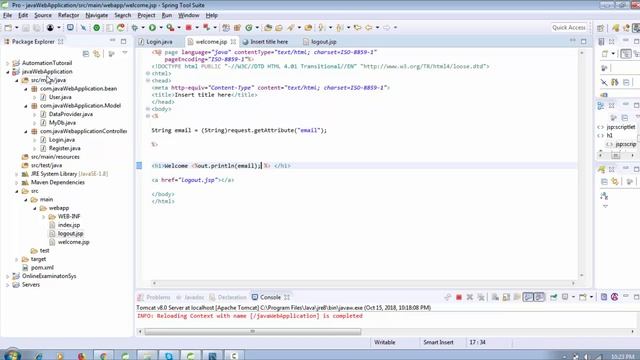Minimize the Package Explorer view

tap(113, 41)
